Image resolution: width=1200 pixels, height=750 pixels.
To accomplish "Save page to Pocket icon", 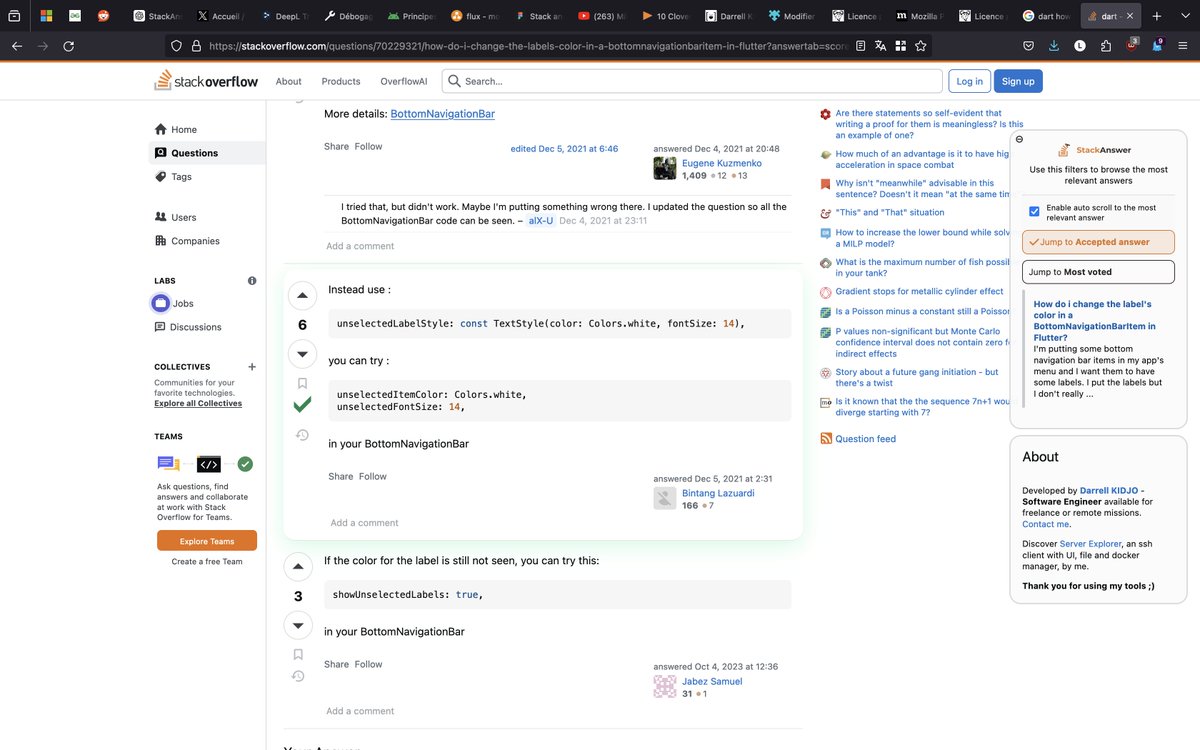I will (x=1028, y=46).
